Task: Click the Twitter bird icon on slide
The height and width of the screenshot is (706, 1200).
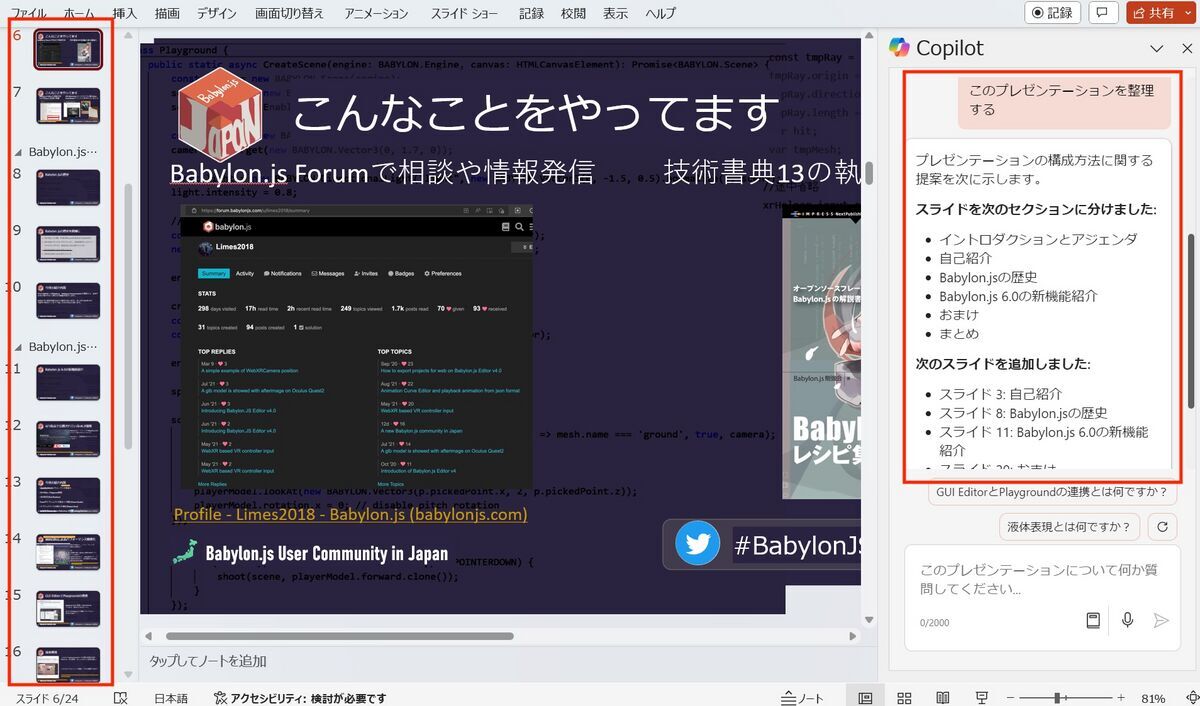Action: 697,544
